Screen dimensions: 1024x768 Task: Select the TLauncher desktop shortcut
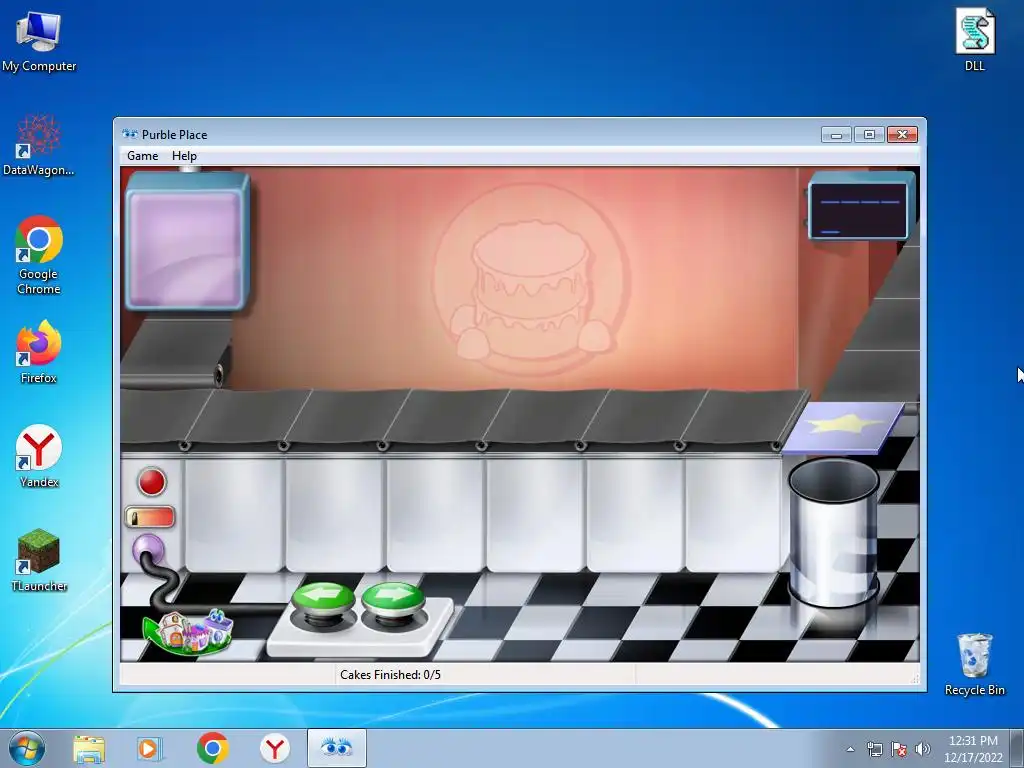point(39,560)
